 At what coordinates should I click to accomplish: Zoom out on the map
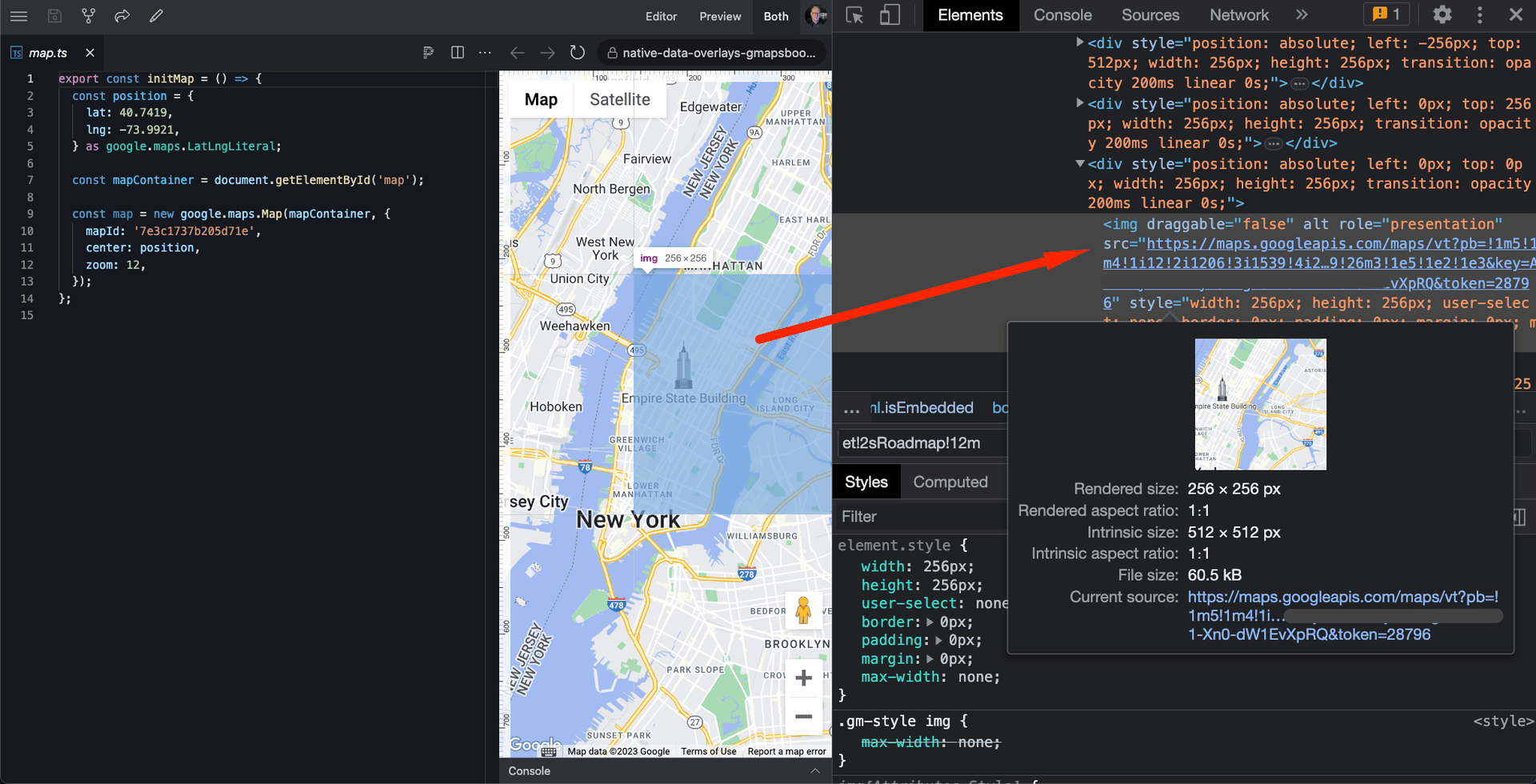point(803,717)
